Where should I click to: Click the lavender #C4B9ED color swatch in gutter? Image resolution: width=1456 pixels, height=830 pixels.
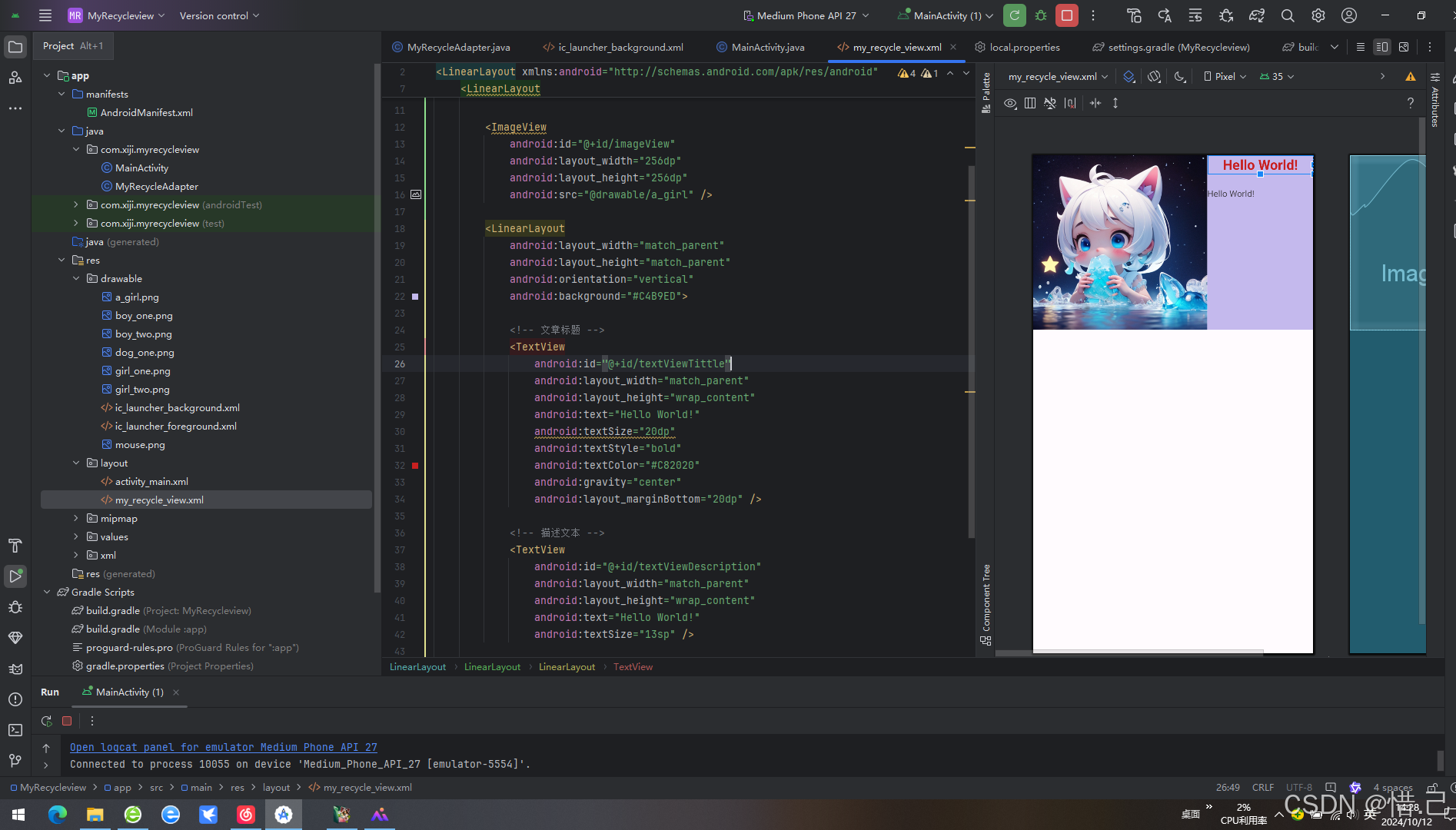click(x=415, y=297)
